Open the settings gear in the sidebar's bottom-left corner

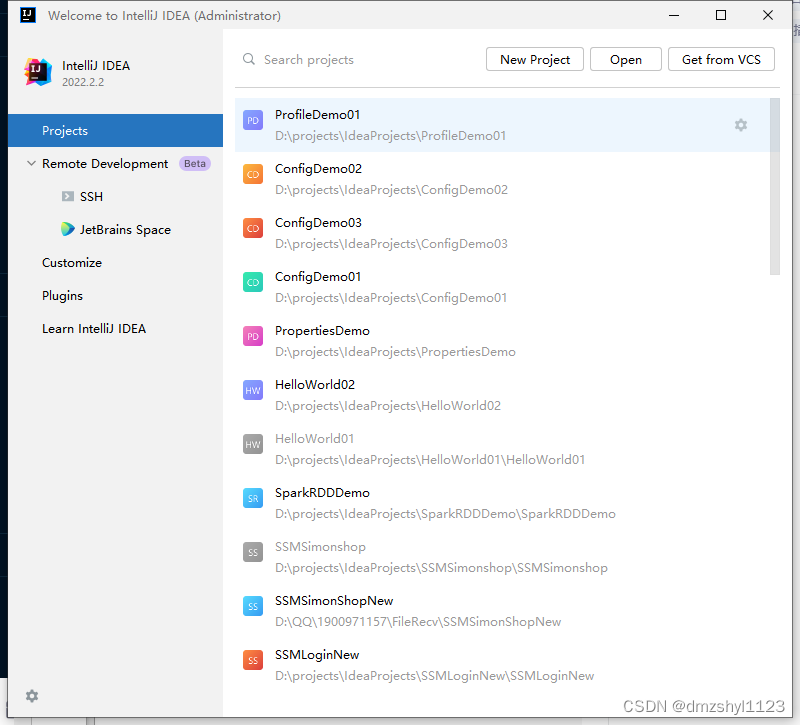click(32, 696)
